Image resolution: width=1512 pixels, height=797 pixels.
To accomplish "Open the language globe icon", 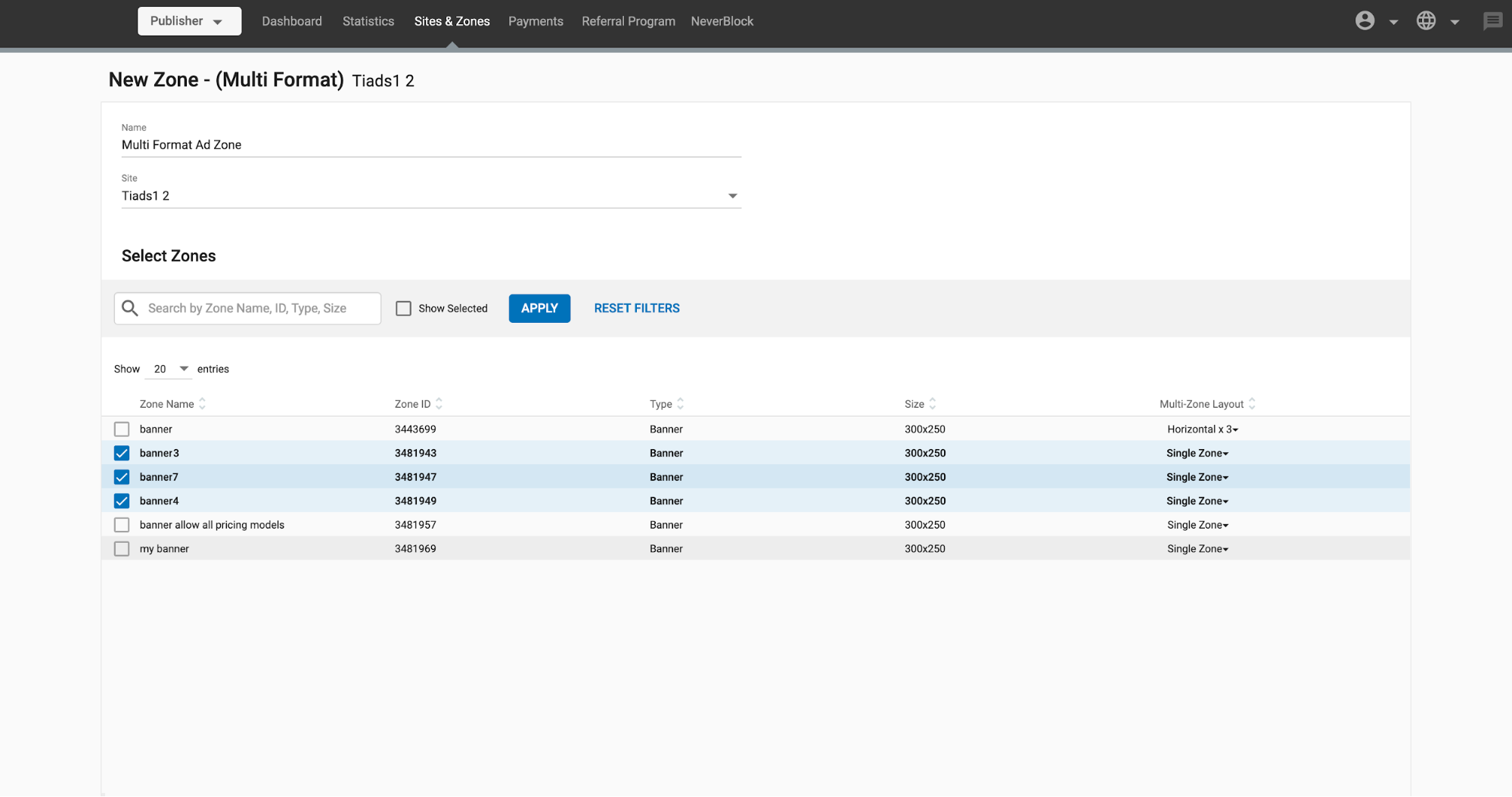I will 1426,20.
